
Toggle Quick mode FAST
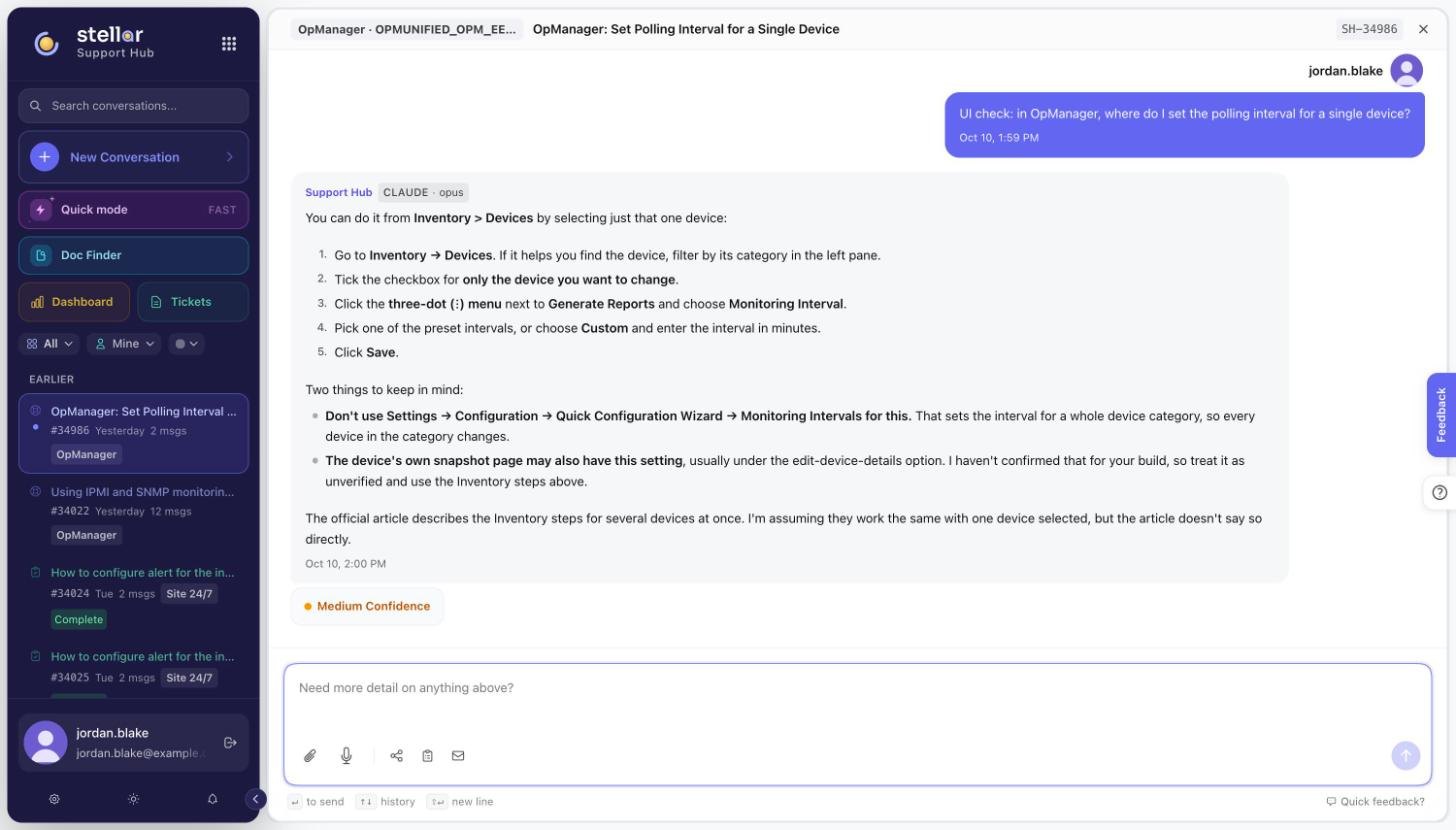(x=133, y=210)
